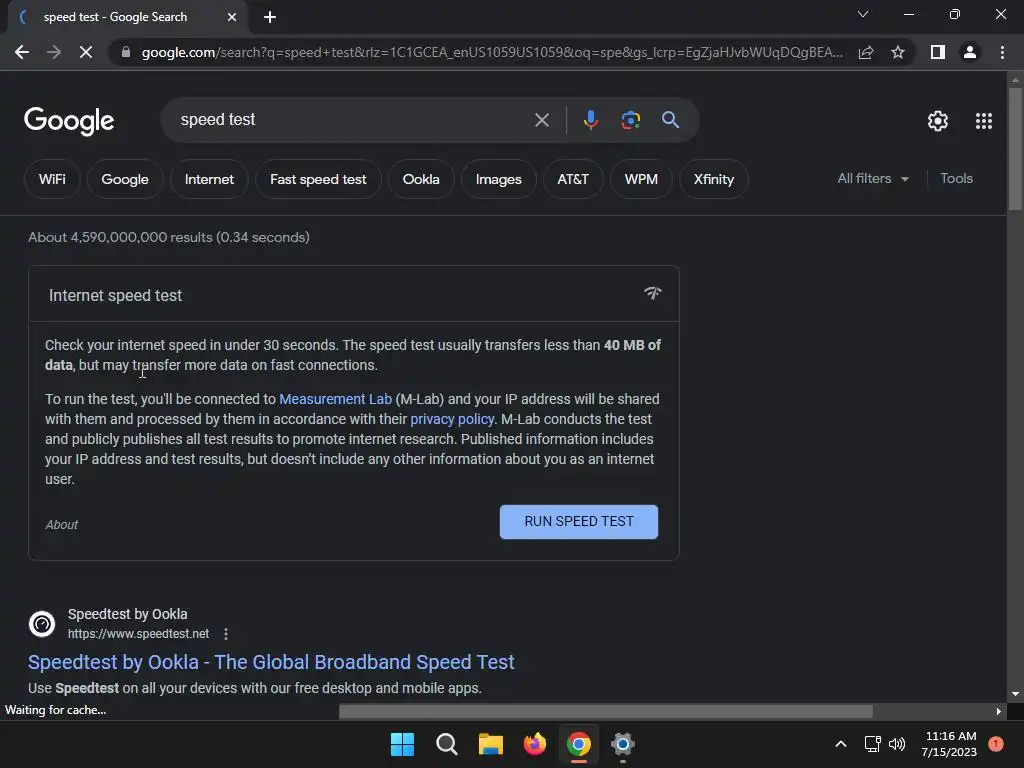Click the scroll down arrow
Screen dimensions: 1024x768
click(x=1015, y=694)
